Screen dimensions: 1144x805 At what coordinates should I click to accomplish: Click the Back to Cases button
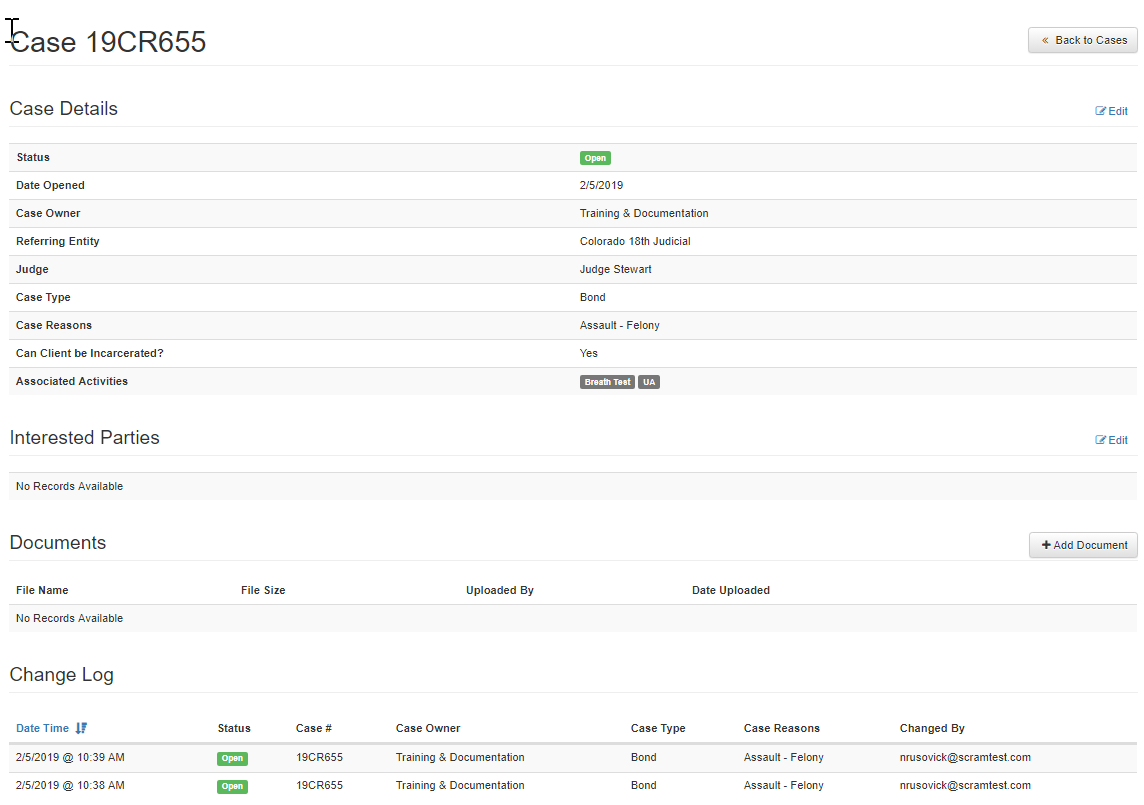(x=1083, y=40)
